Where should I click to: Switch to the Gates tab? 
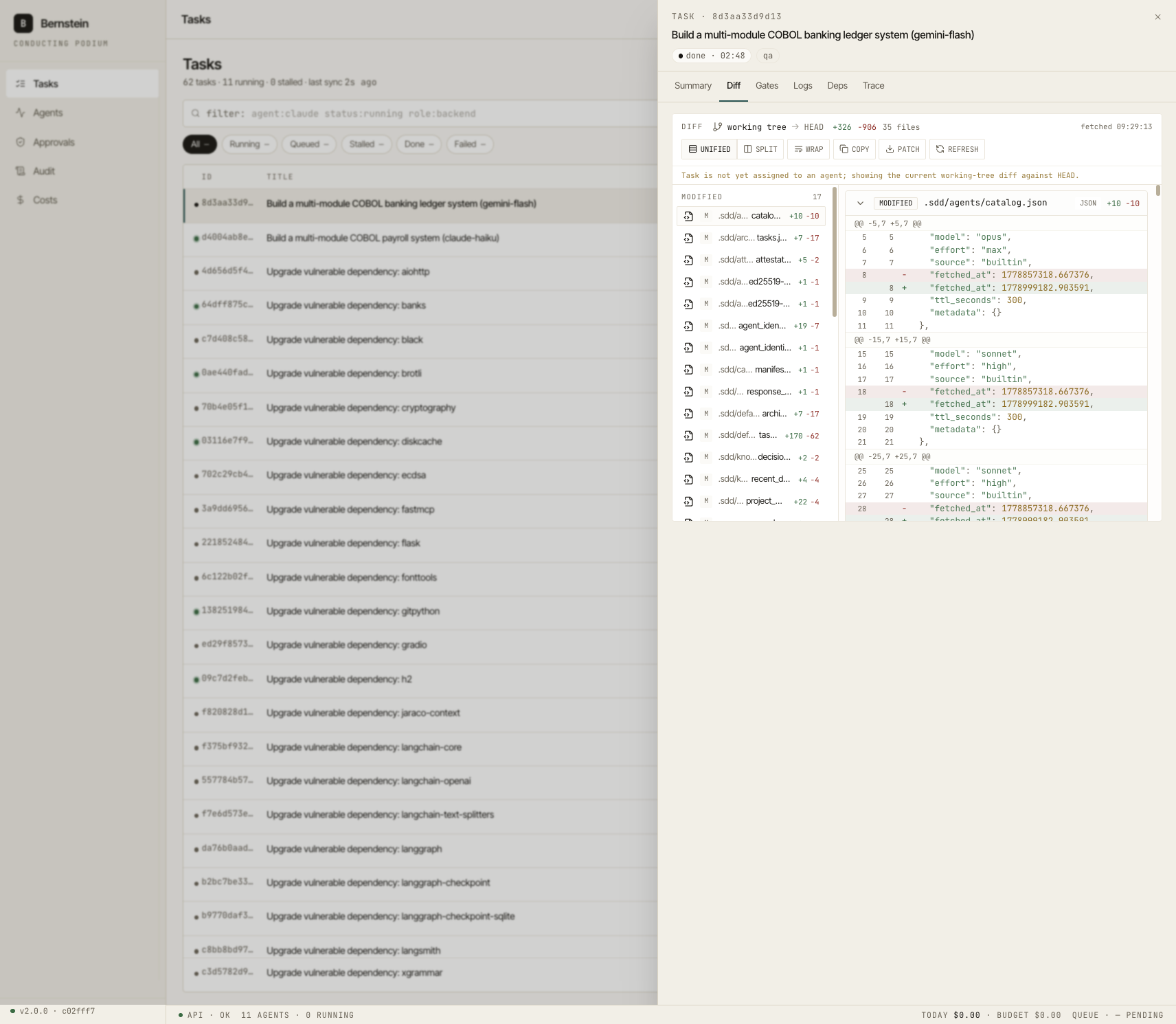(767, 86)
